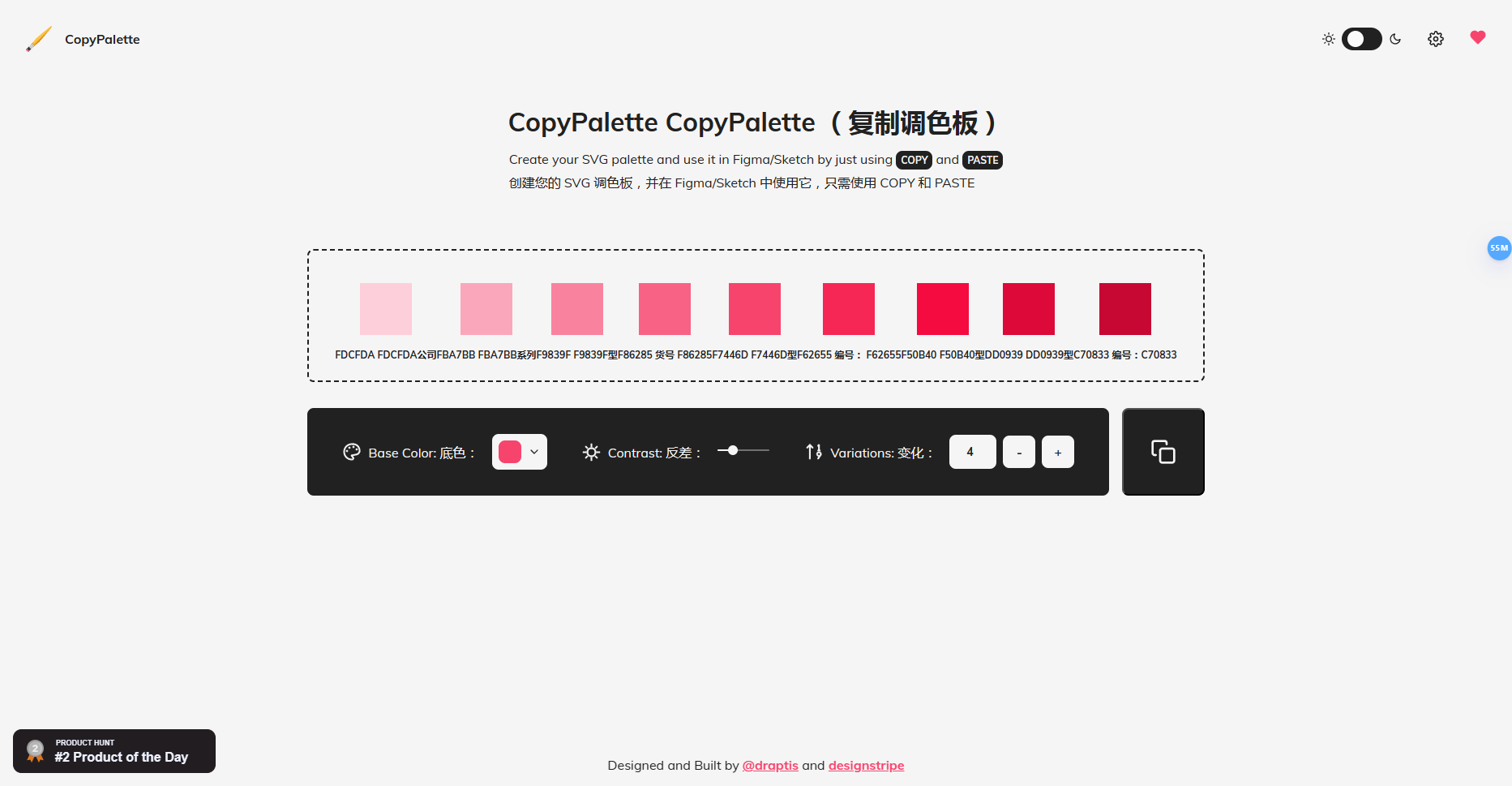The image size is (1512, 786).
Task: Click the sun light-mode icon
Action: [1328, 39]
